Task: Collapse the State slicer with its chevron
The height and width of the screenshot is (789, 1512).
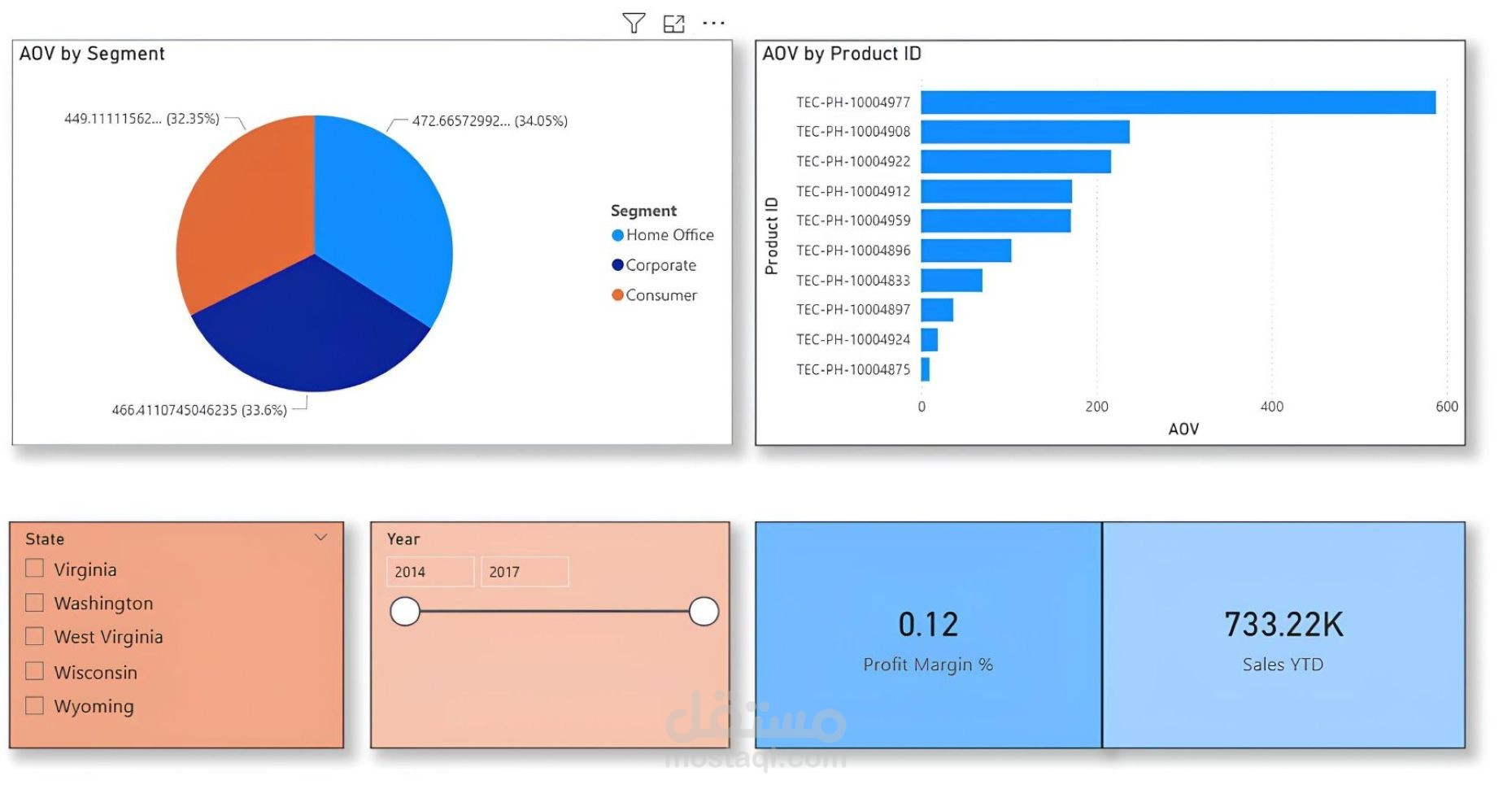Action: click(320, 537)
